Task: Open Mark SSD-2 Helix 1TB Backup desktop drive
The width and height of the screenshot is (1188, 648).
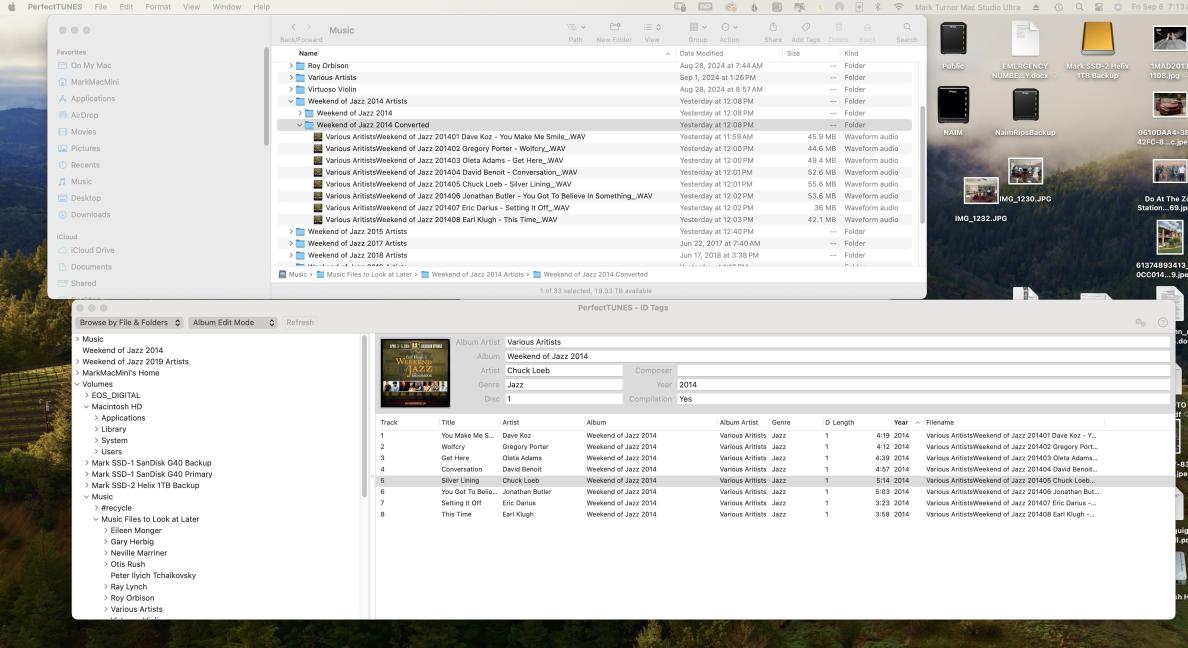Action: [x=1097, y=39]
